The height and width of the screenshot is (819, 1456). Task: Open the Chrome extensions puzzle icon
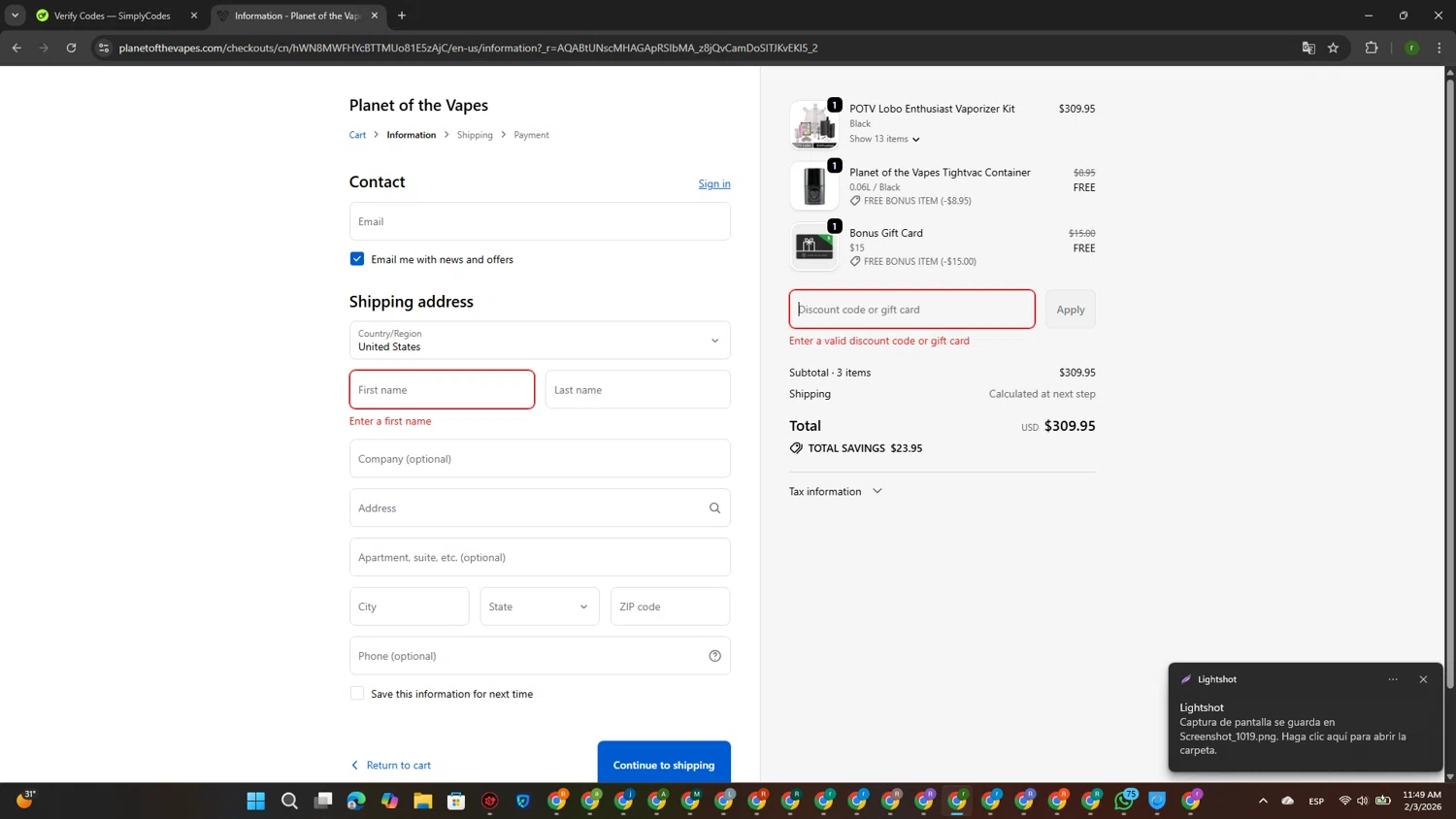coord(1372,48)
